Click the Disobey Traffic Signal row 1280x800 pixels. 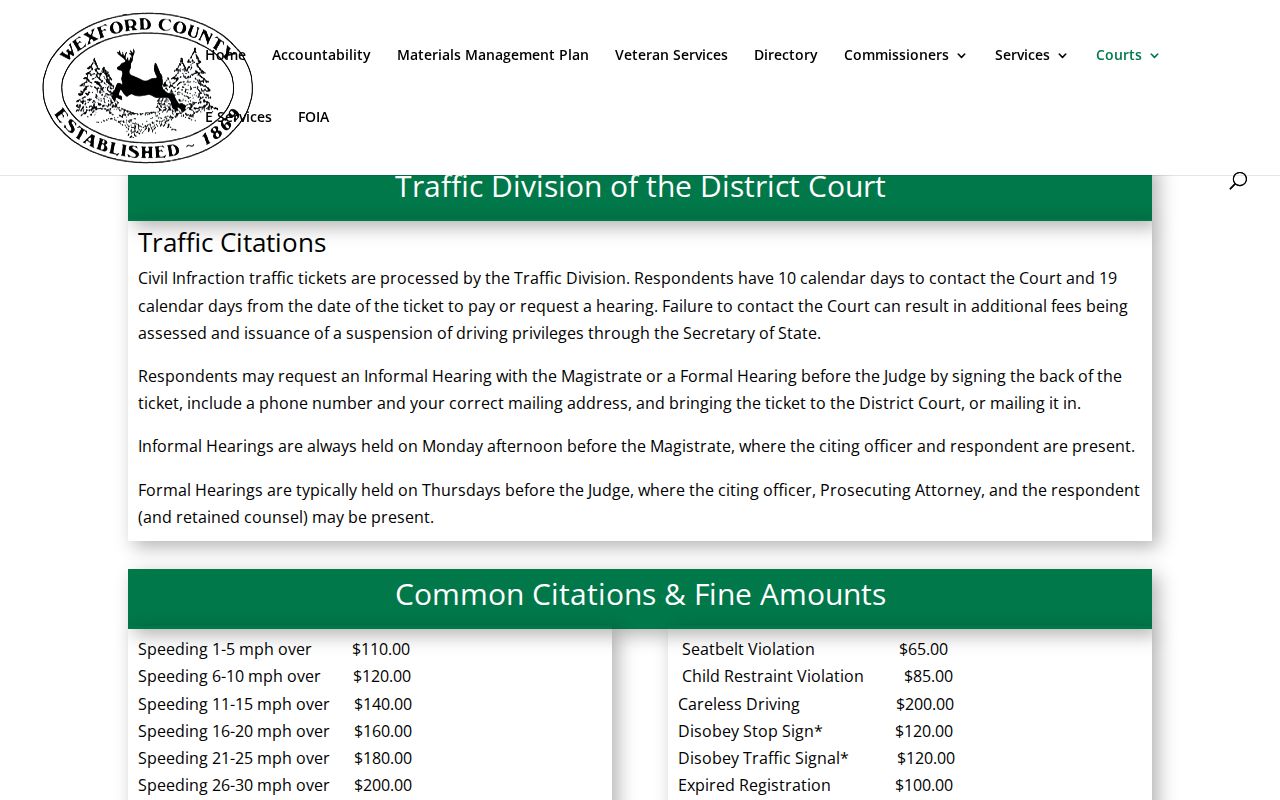point(816,758)
